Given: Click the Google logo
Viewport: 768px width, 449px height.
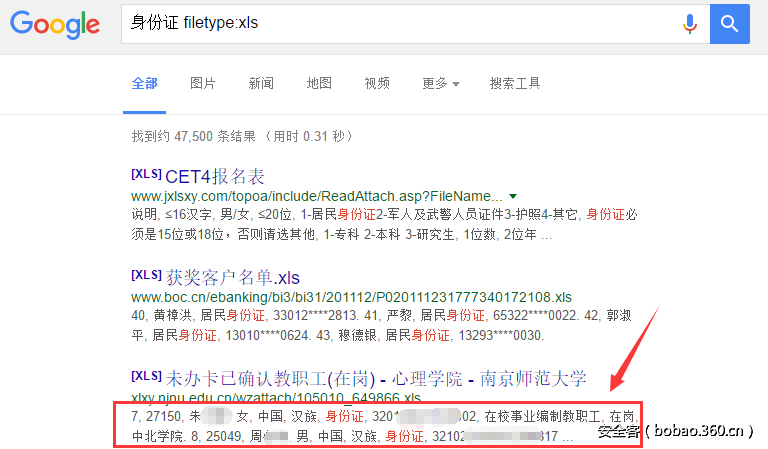Looking at the screenshot, I should pos(55,24).
